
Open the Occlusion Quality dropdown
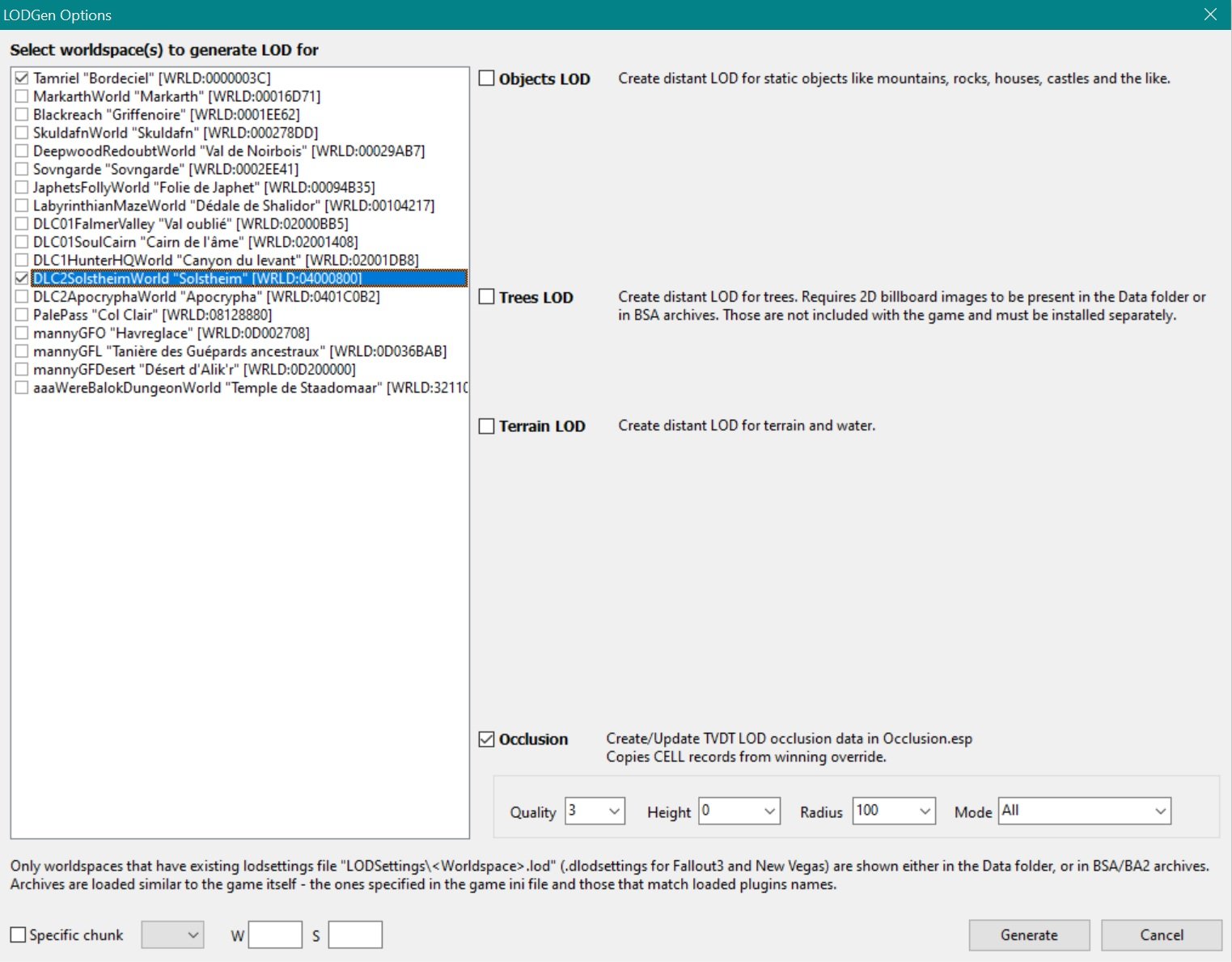click(x=595, y=811)
